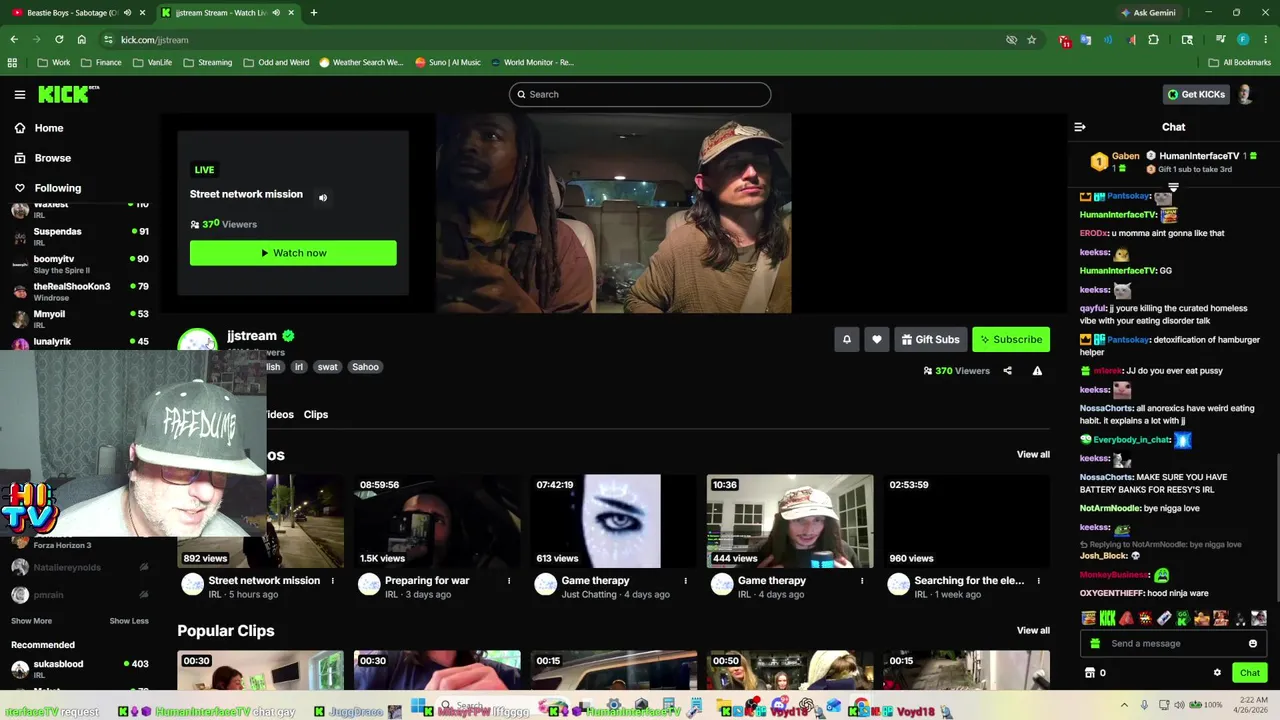
Task: Open Mmyoil channel in sidebar
Action: point(80,318)
